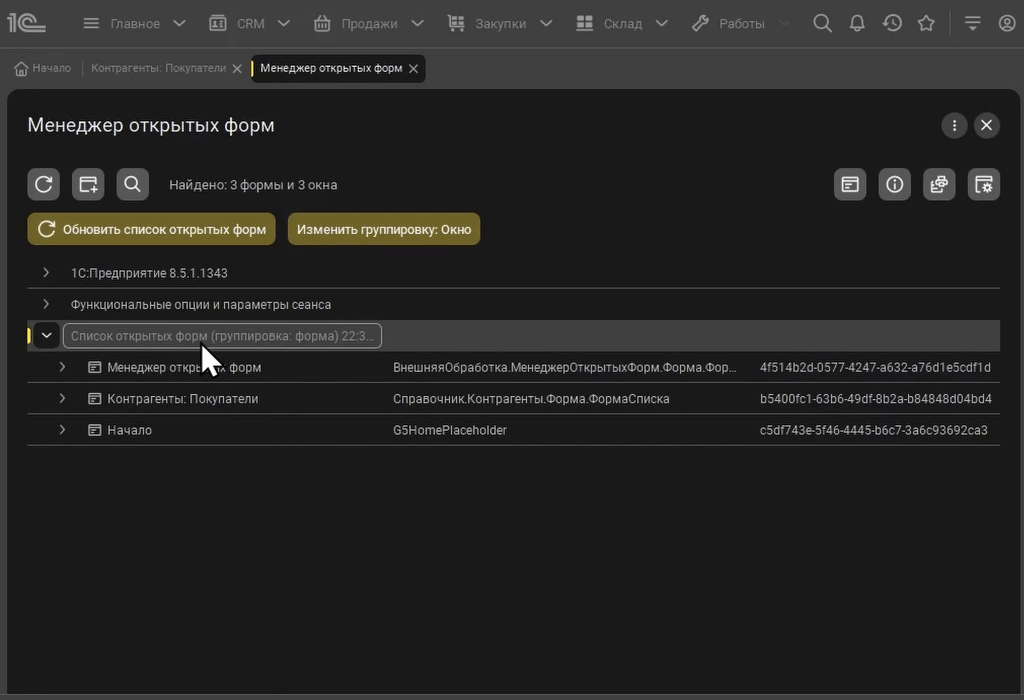Click the print/export icon button
The image size is (1024, 700).
click(939, 184)
